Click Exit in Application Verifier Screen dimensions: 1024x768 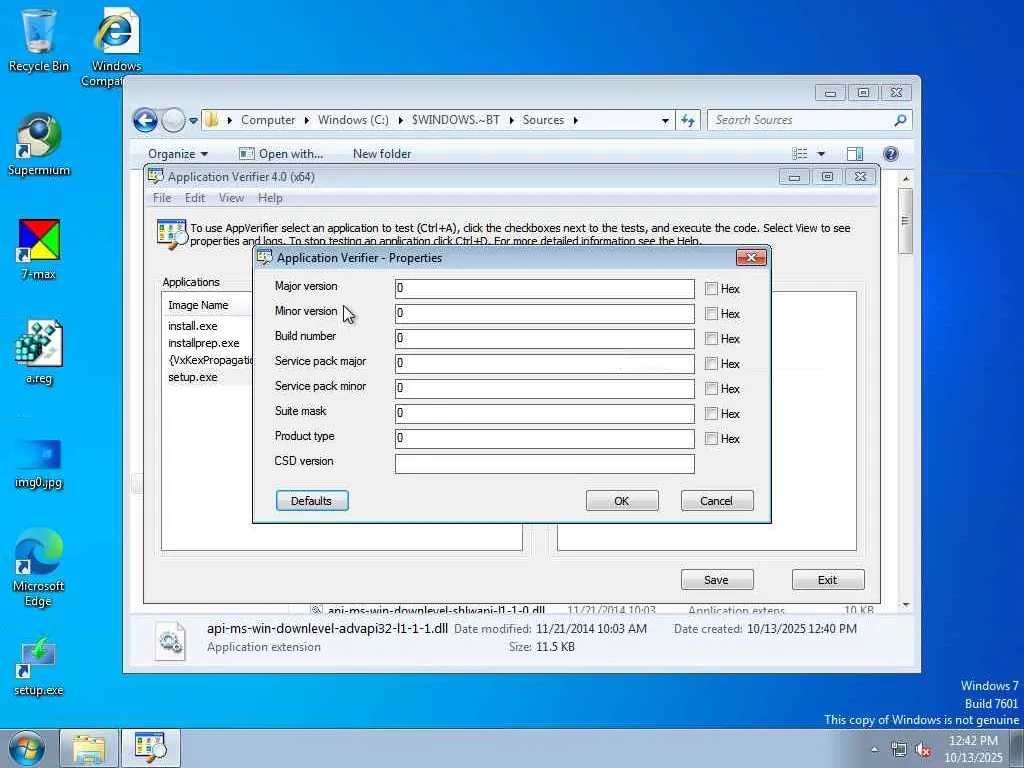pyautogui.click(x=827, y=580)
